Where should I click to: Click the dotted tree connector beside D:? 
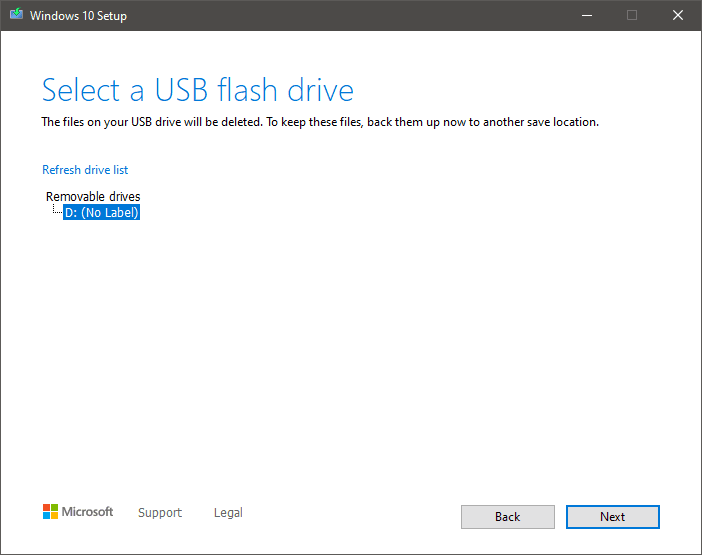click(x=57, y=209)
